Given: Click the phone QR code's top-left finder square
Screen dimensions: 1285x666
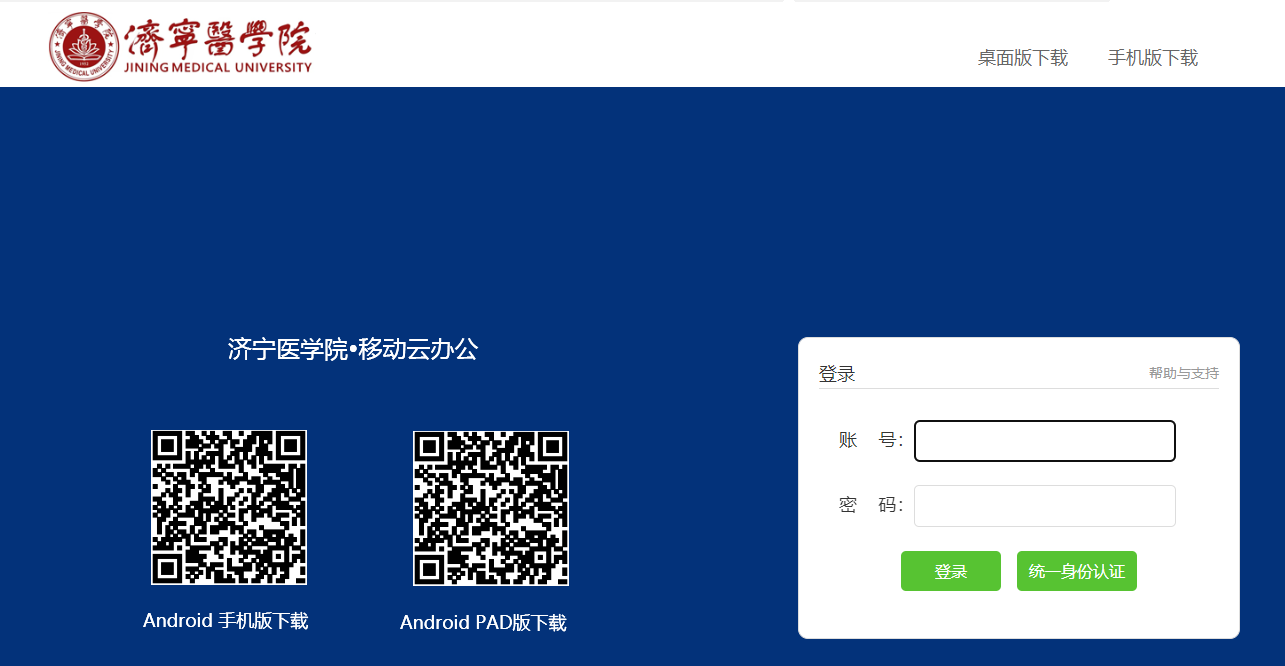Looking at the screenshot, I should [x=168, y=447].
